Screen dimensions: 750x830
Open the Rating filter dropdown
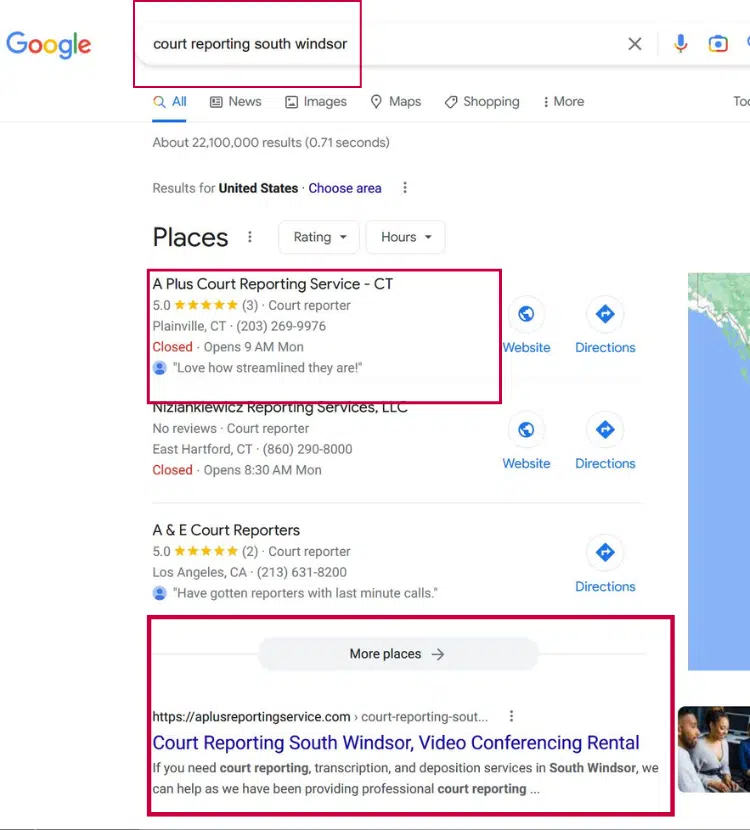point(320,237)
